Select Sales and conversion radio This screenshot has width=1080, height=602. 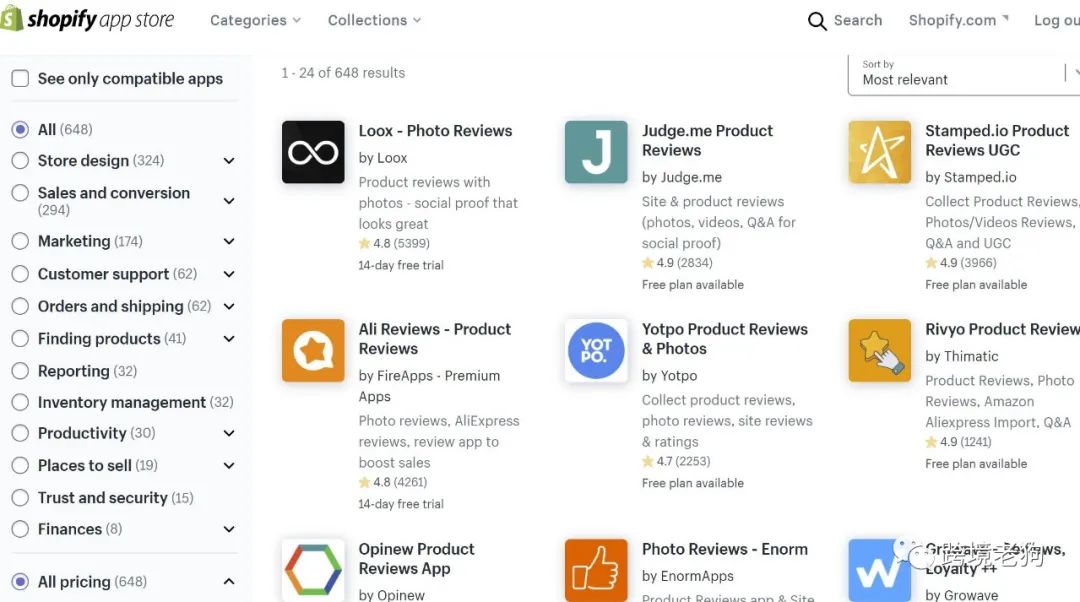(x=20, y=193)
